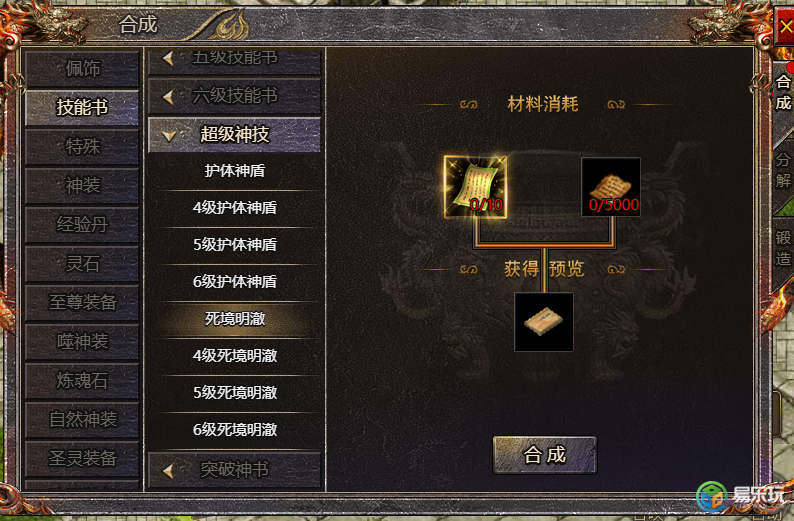Expand the 六级技能书 category arrow

click(x=169, y=96)
